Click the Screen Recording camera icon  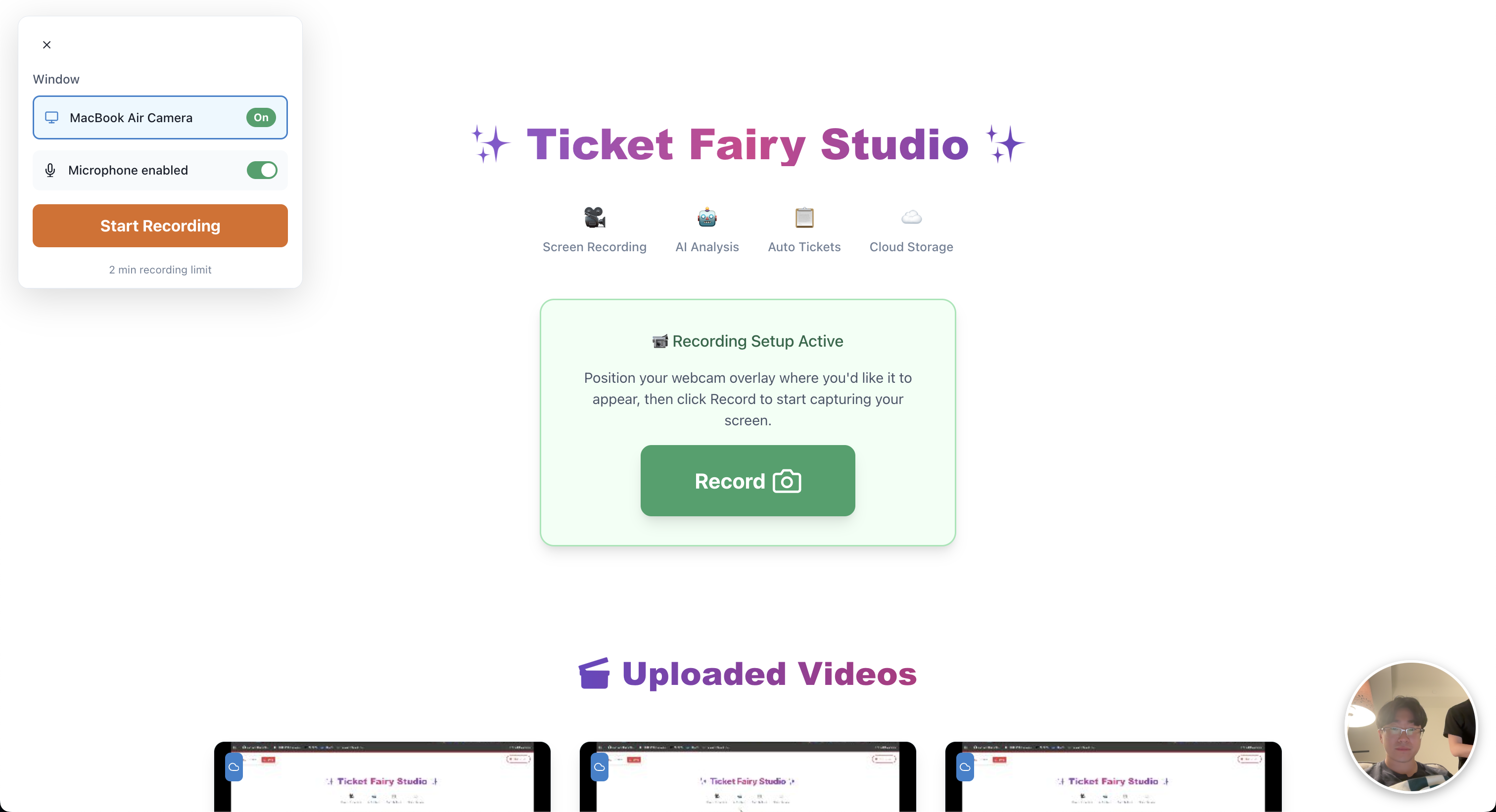[594, 217]
